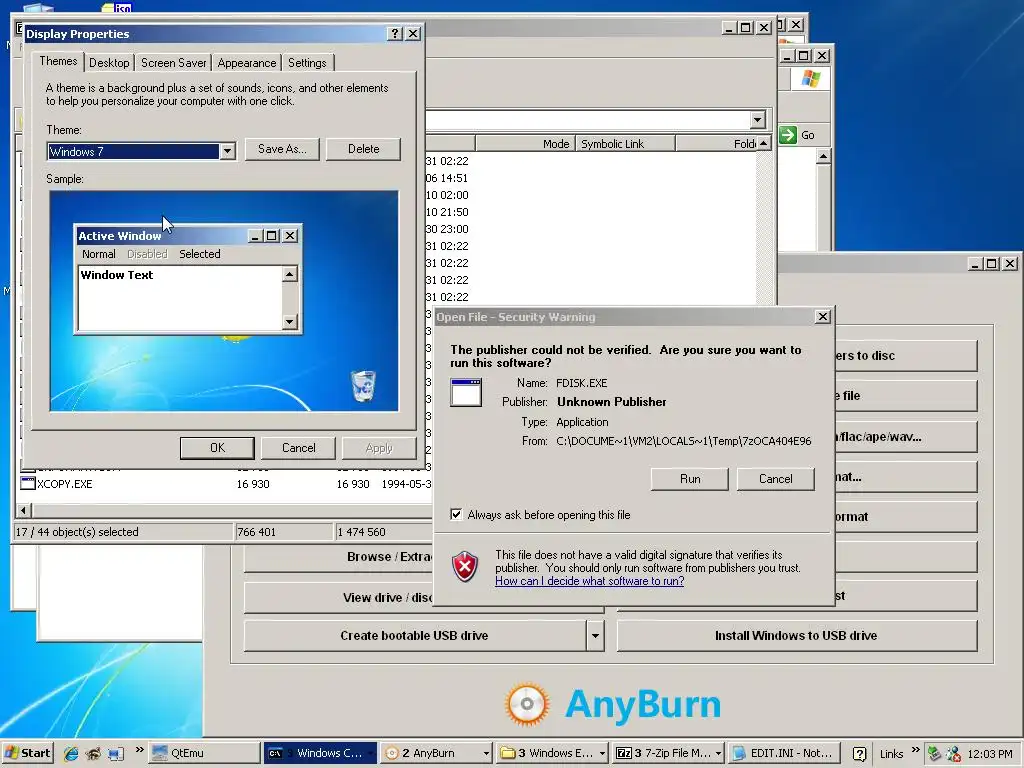Open the Theme dropdown list

click(227, 152)
